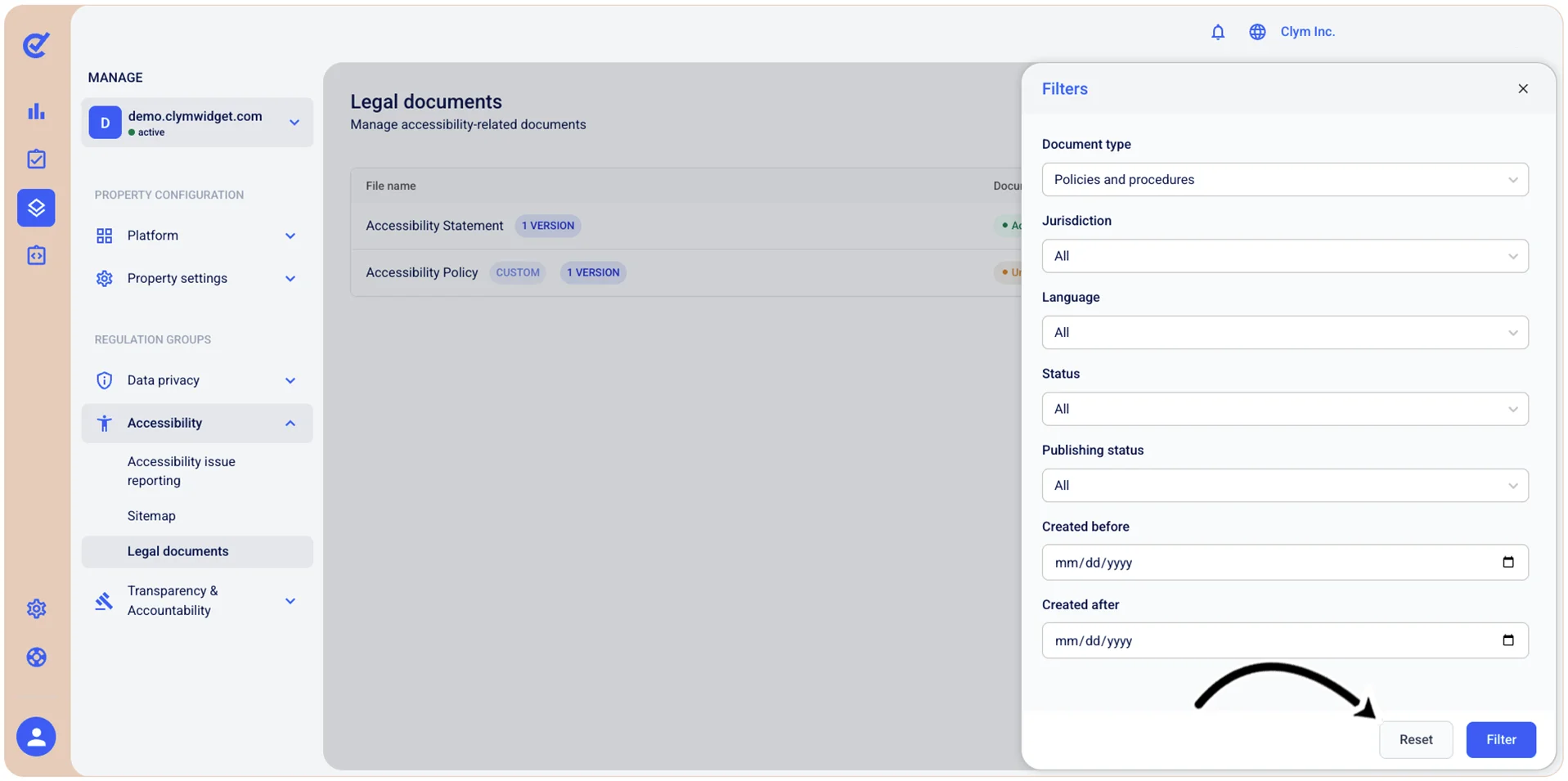Viewport: 1568px width, 781px height.
Task: Click the Platform grid icon
Action: [x=104, y=236]
